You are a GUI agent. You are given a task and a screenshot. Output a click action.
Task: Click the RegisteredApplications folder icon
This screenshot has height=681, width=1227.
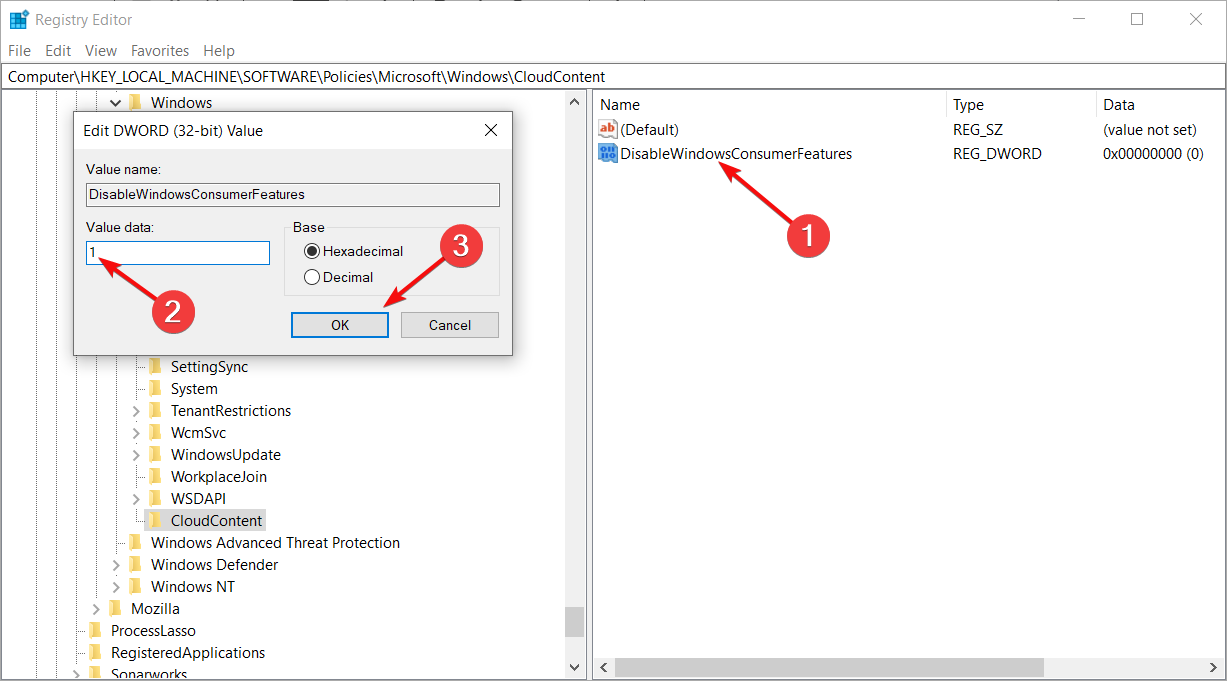(x=95, y=652)
